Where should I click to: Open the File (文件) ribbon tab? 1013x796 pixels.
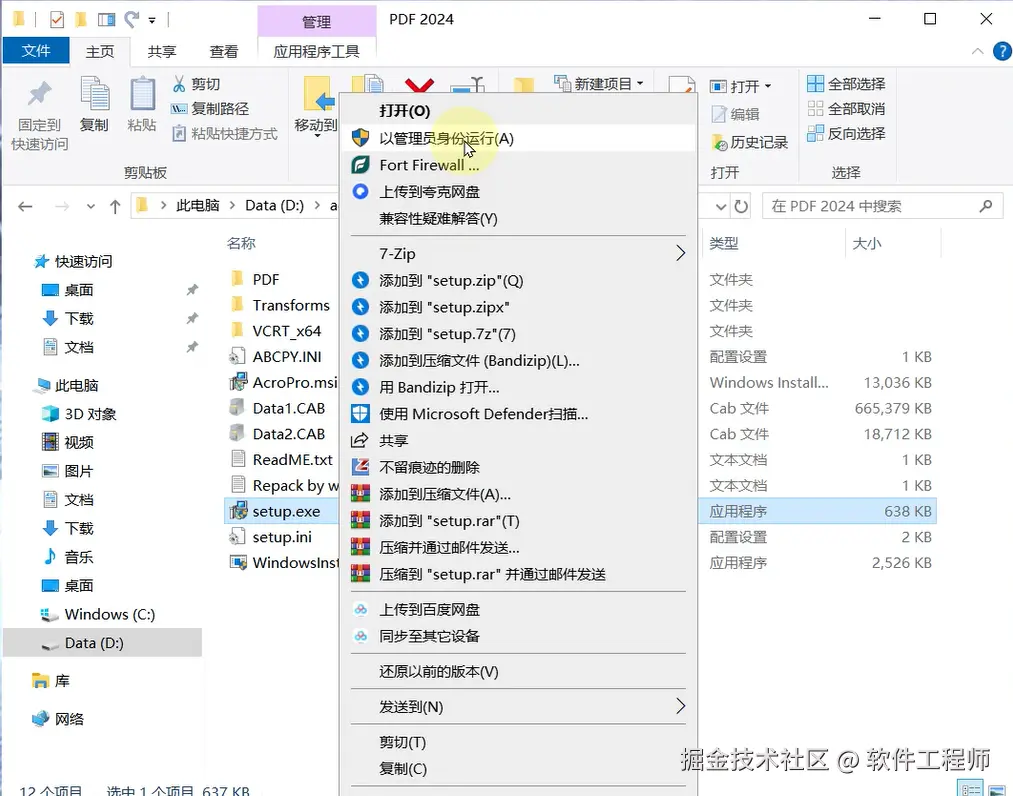(36, 51)
